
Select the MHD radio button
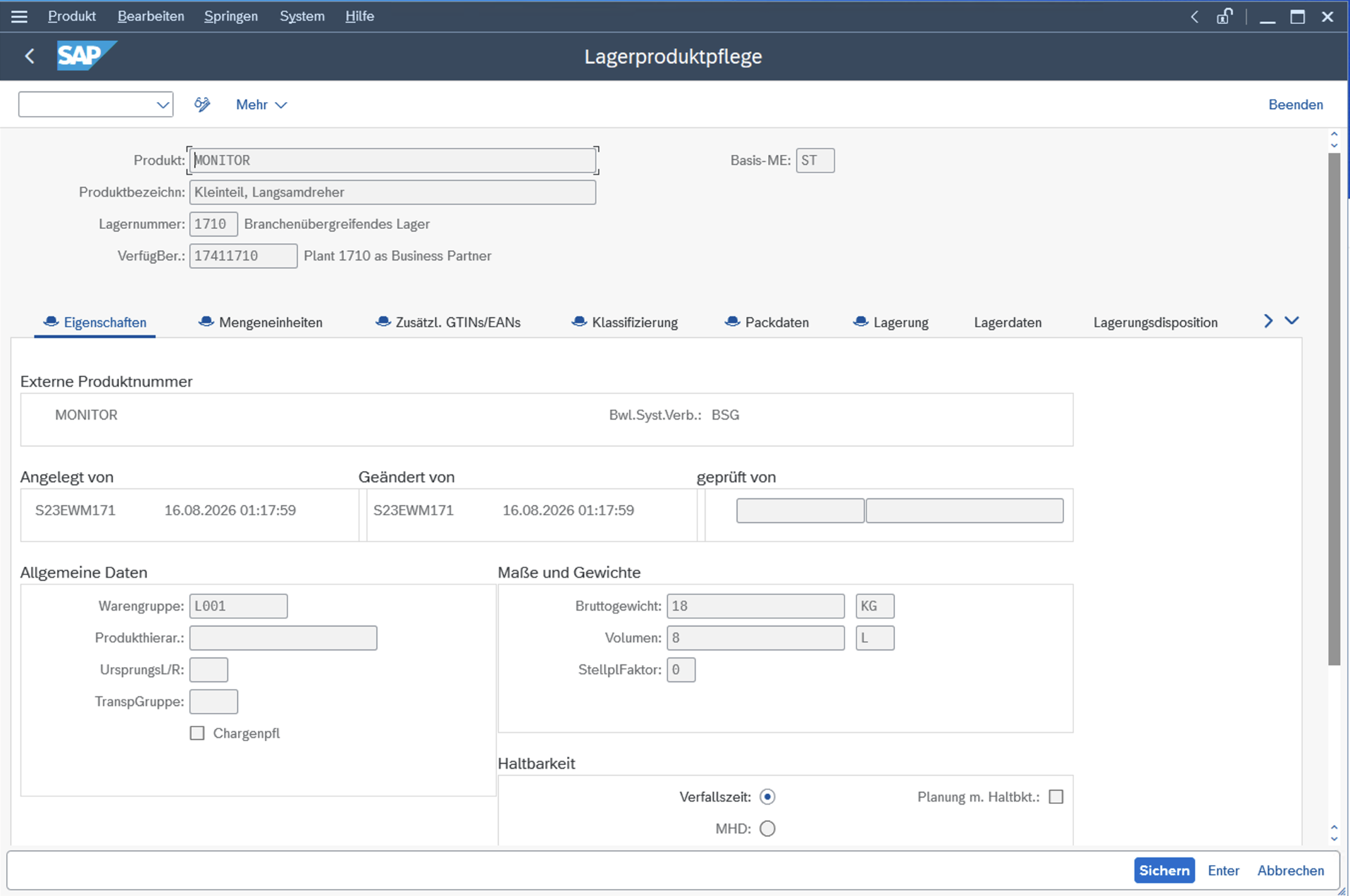point(767,828)
